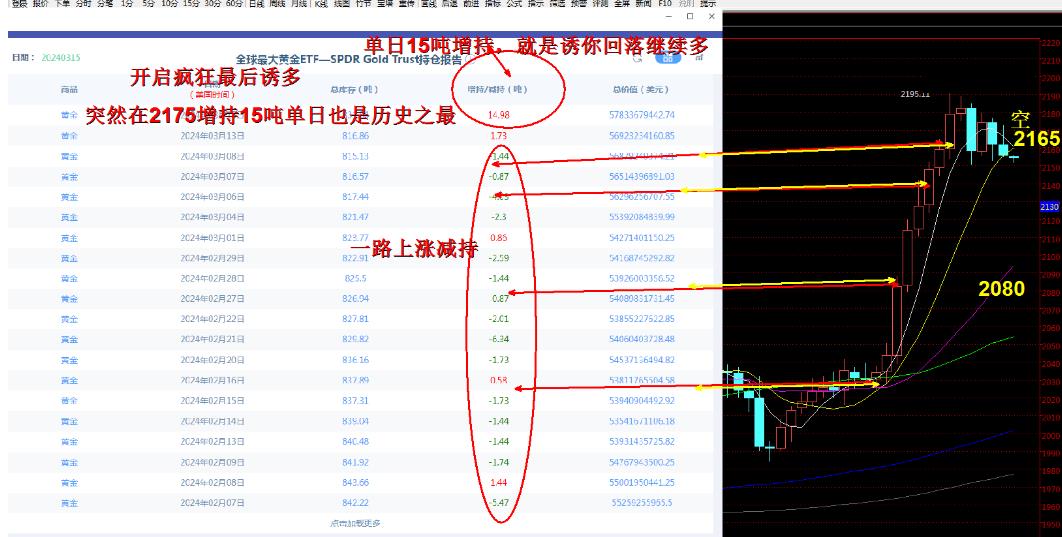The image size is (1062, 537).
Task: Click 后退 to go back
Action: pos(449,3)
